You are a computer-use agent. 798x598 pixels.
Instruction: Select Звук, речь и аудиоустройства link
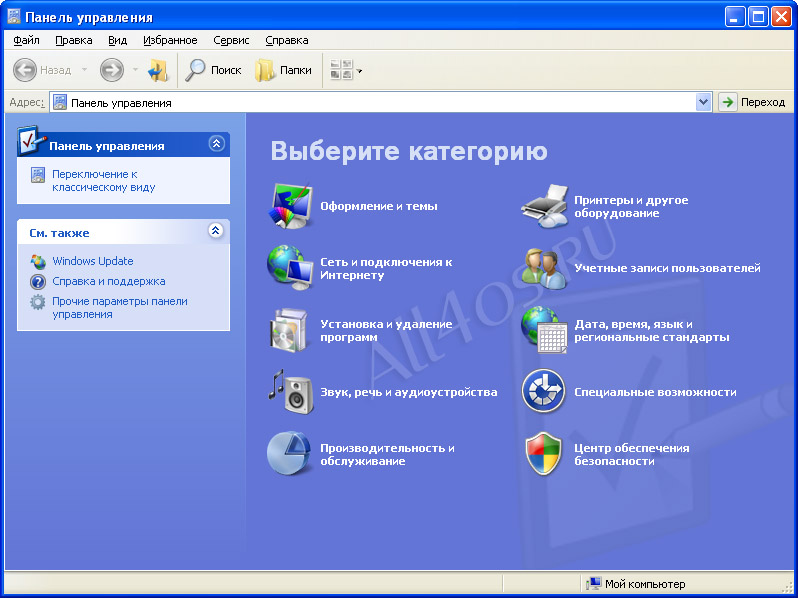point(409,392)
